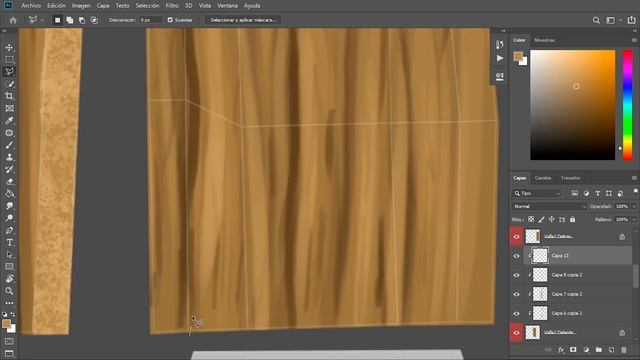Toggle the Suavizar checkbox
This screenshot has width=640, height=360.
[x=170, y=20]
